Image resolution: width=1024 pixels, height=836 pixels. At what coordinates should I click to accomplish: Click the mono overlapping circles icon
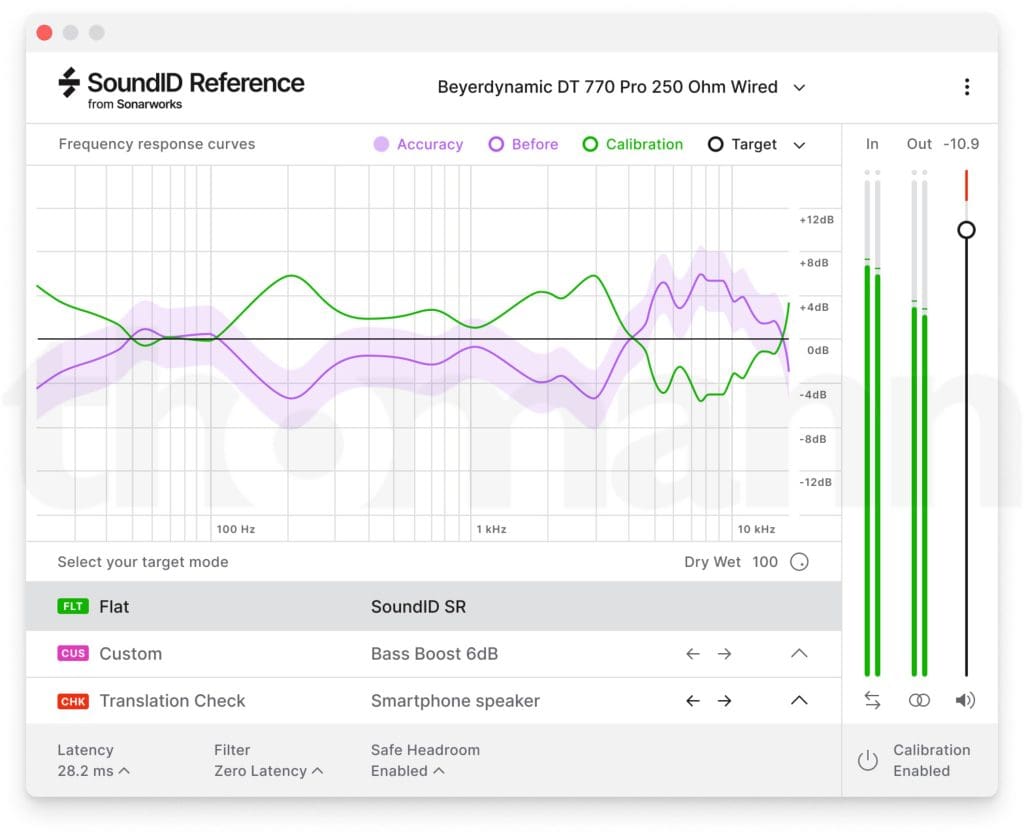click(919, 701)
